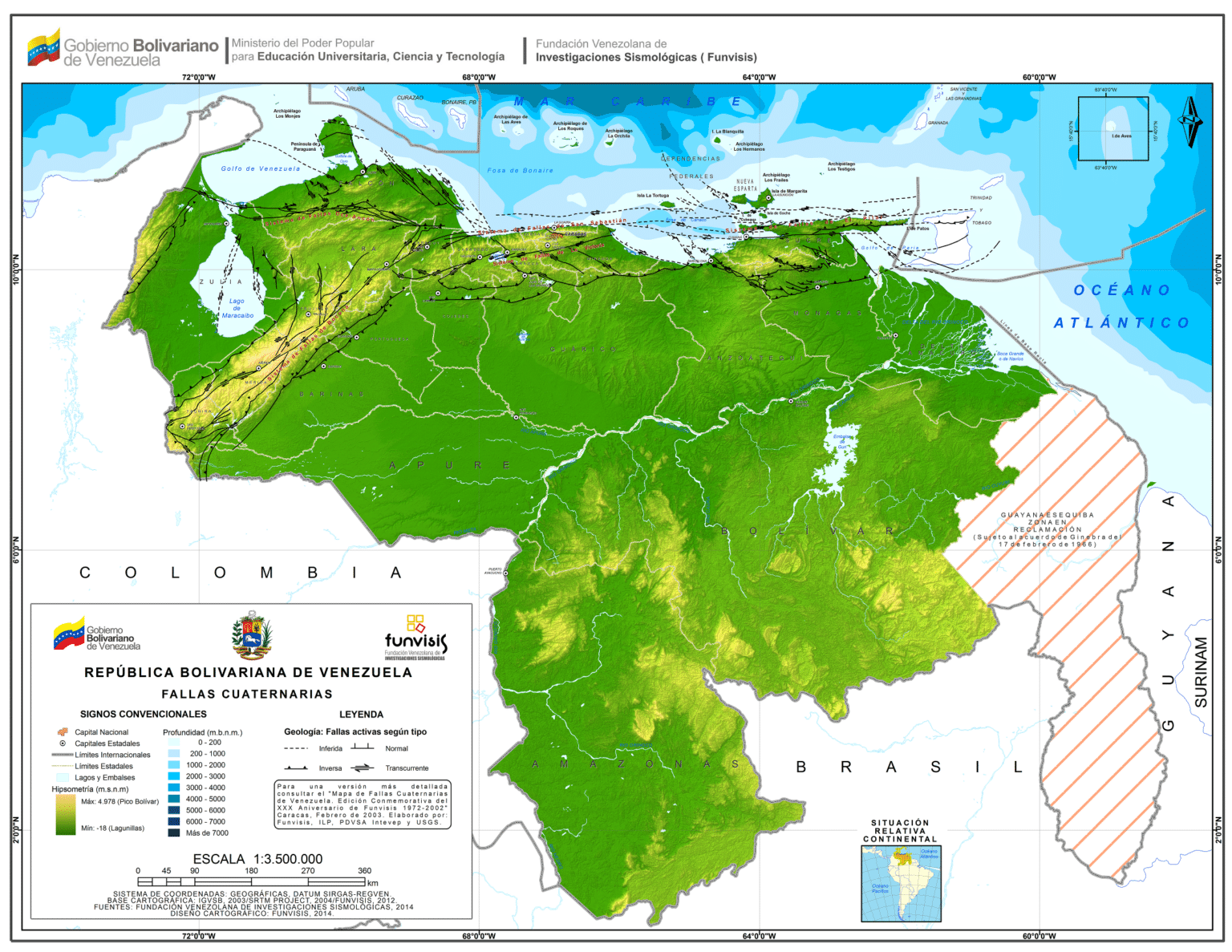Click the GUARICO state label
Viewport: 1232px width, 952px height.
583,349
